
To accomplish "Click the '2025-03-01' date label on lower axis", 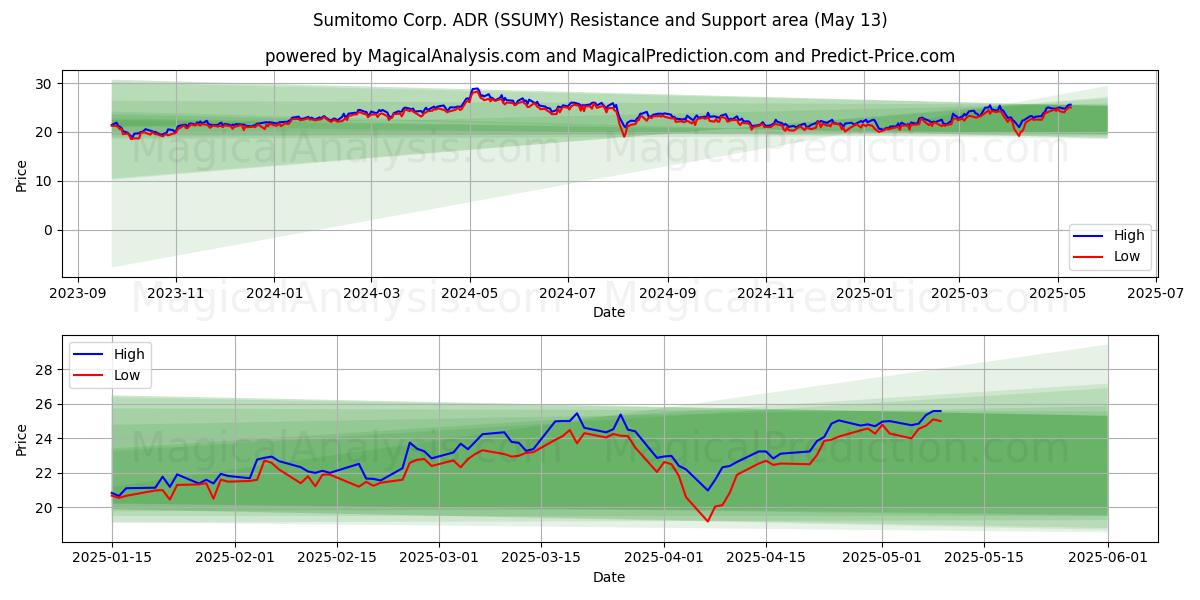I will (439, 558).
